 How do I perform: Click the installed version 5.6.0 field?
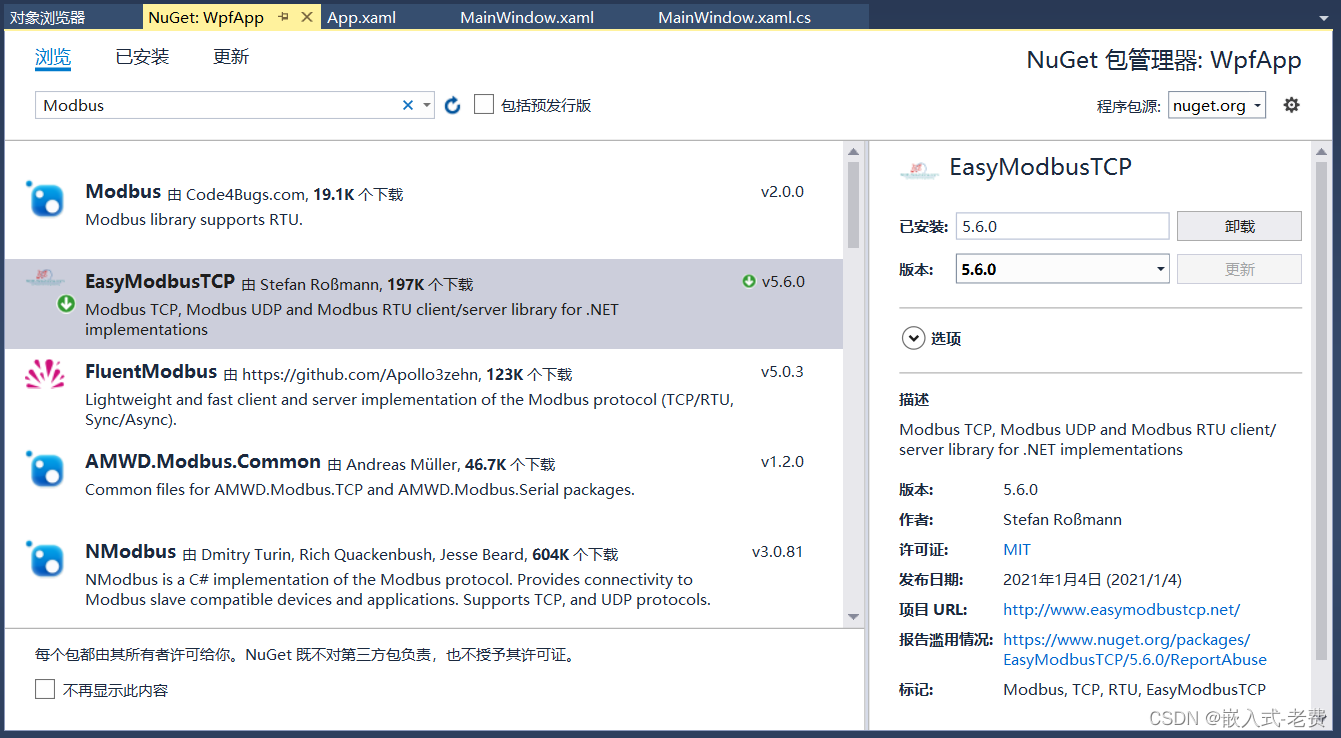[x=1062, y=226]
